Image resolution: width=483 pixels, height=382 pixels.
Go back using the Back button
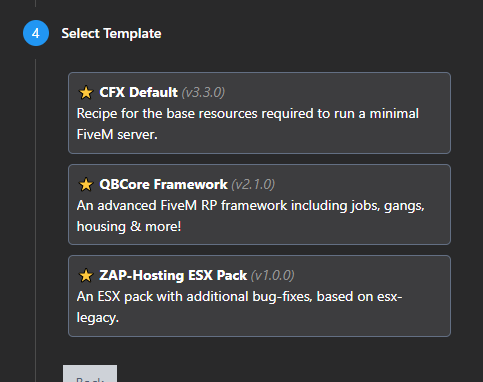click(x=90, y=374)
